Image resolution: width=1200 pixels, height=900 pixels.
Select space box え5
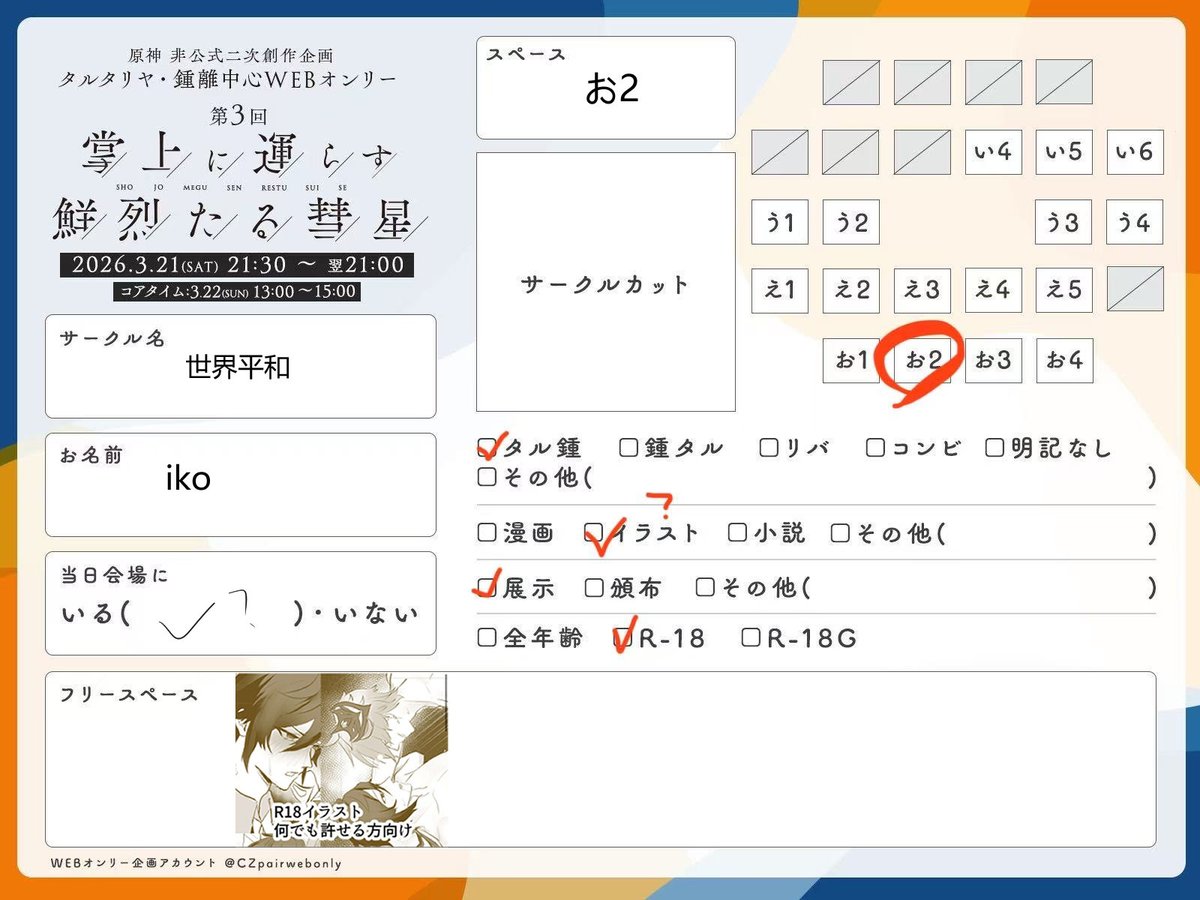click(x=1063, y=290)
